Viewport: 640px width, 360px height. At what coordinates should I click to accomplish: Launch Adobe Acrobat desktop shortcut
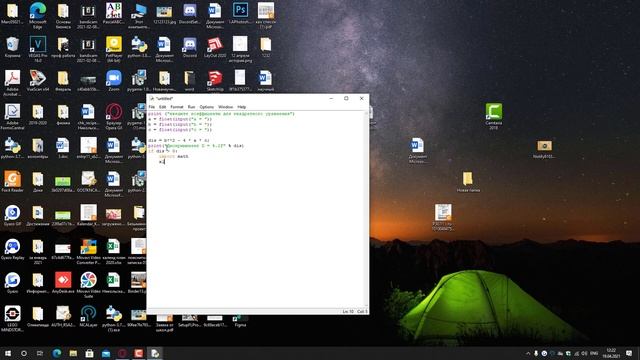point(12,82)
